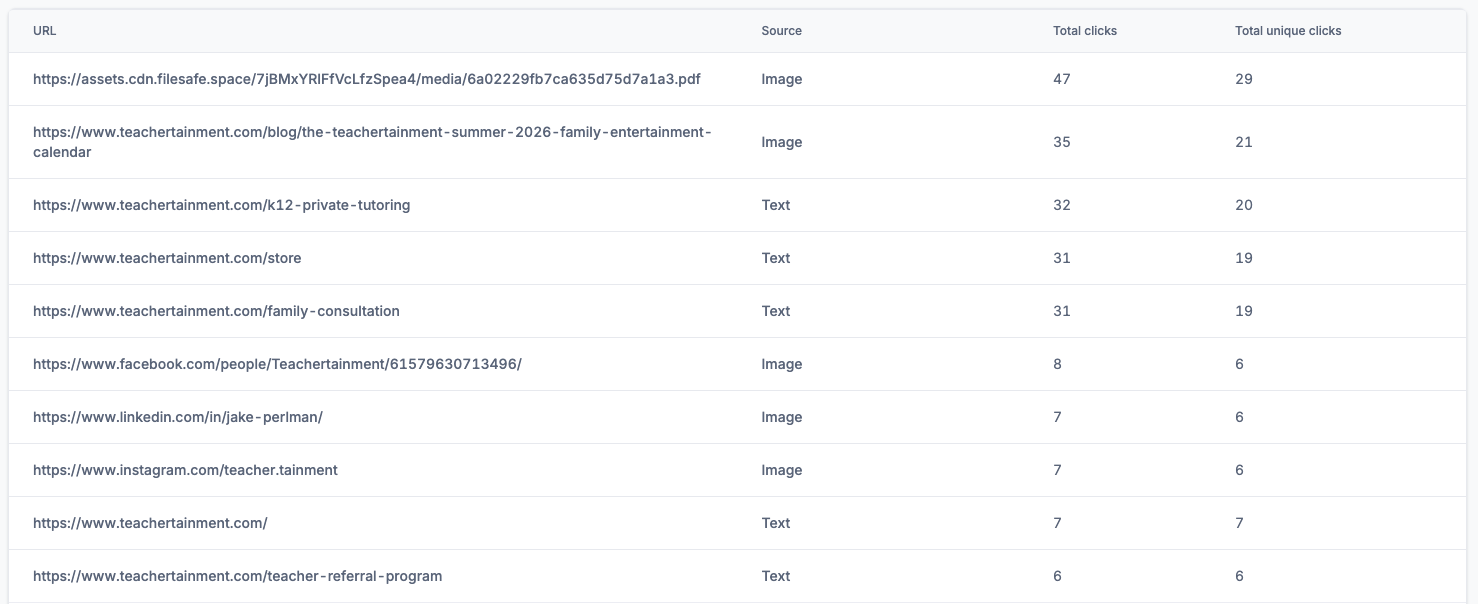The height and width of the screenshot is (604, 1478).
Task: Click the Total clicks column header
Action: pos(1085,31)
